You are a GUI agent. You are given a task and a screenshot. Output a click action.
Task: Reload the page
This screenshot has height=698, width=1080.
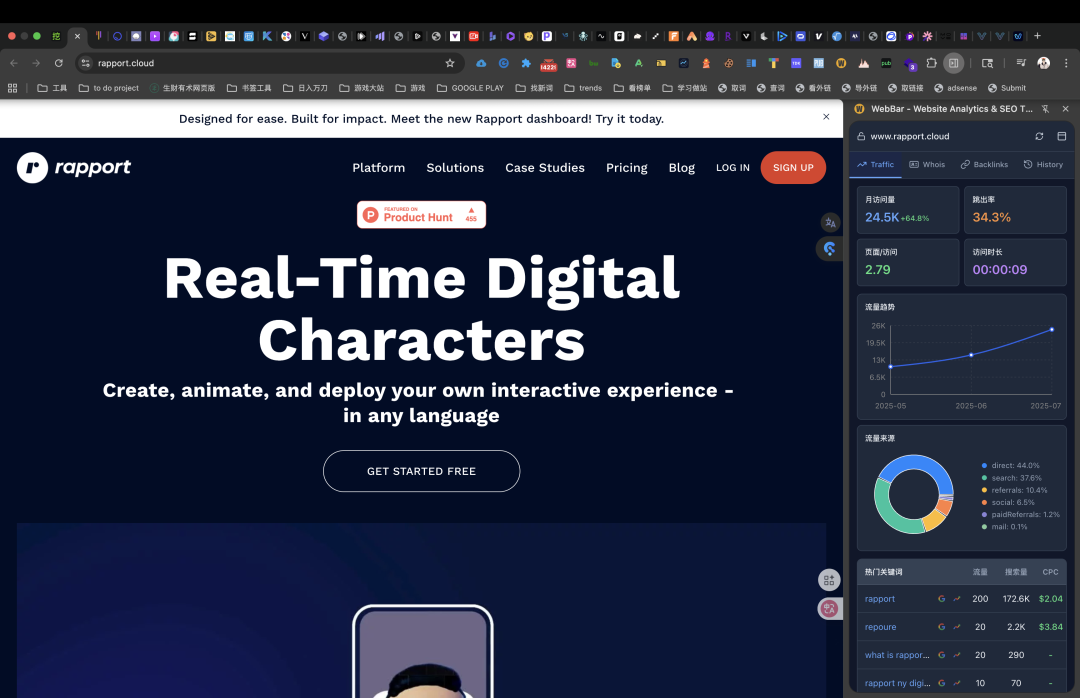click(59, 63)
